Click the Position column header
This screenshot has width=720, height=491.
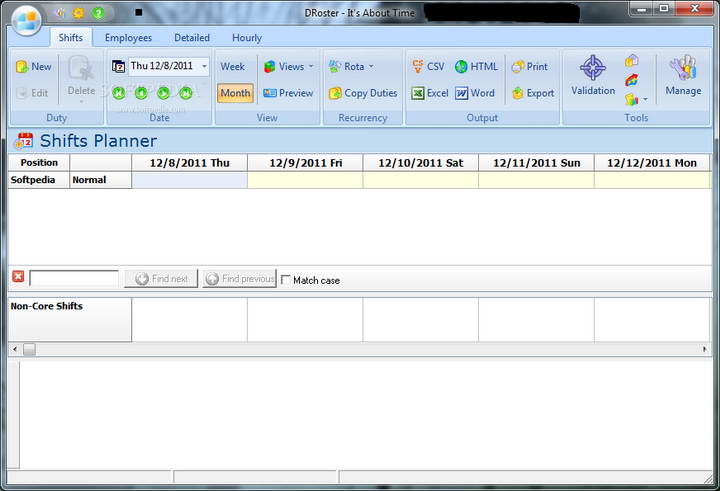39,163
